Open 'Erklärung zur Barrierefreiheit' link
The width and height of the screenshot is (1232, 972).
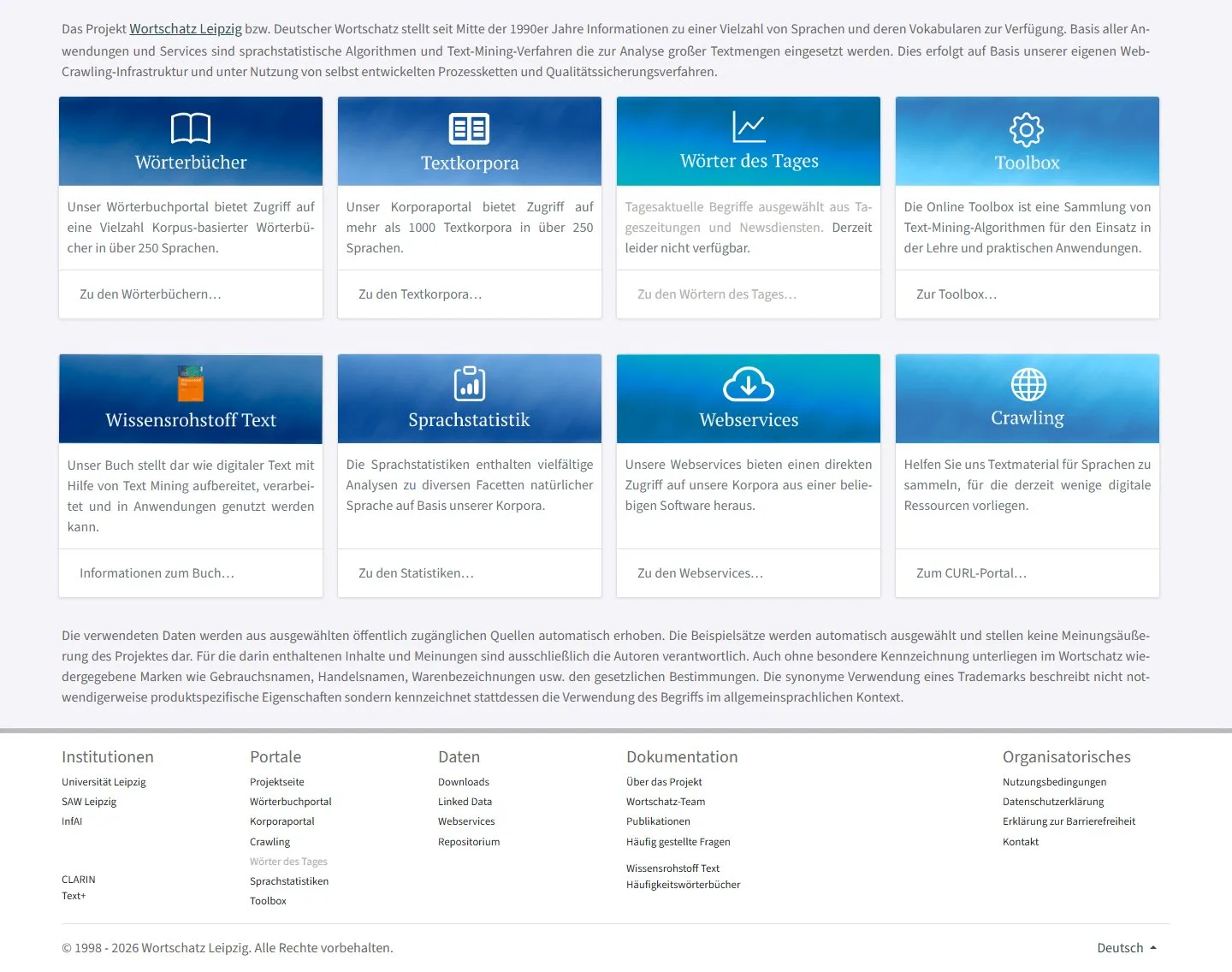click(x=1069, y=821)
